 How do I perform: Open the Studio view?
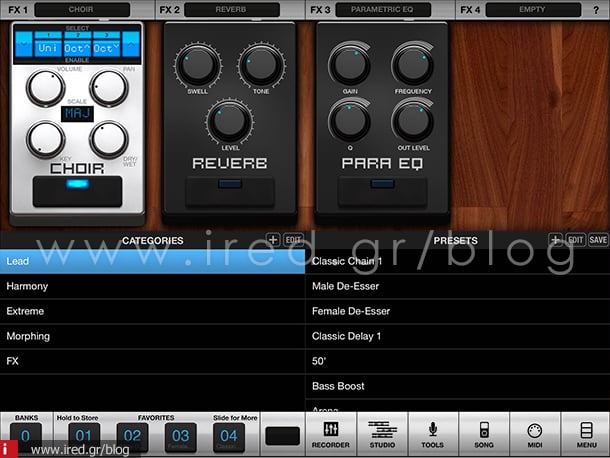point(382,434)
